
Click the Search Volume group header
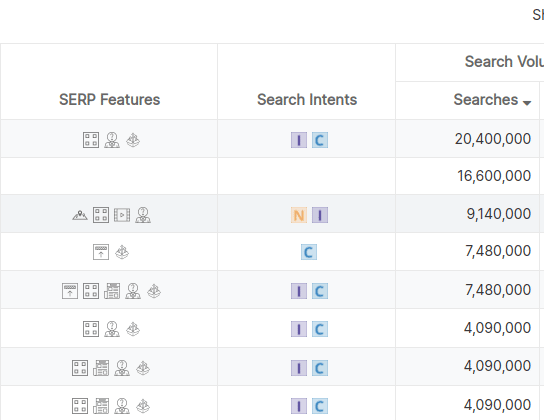504,62
